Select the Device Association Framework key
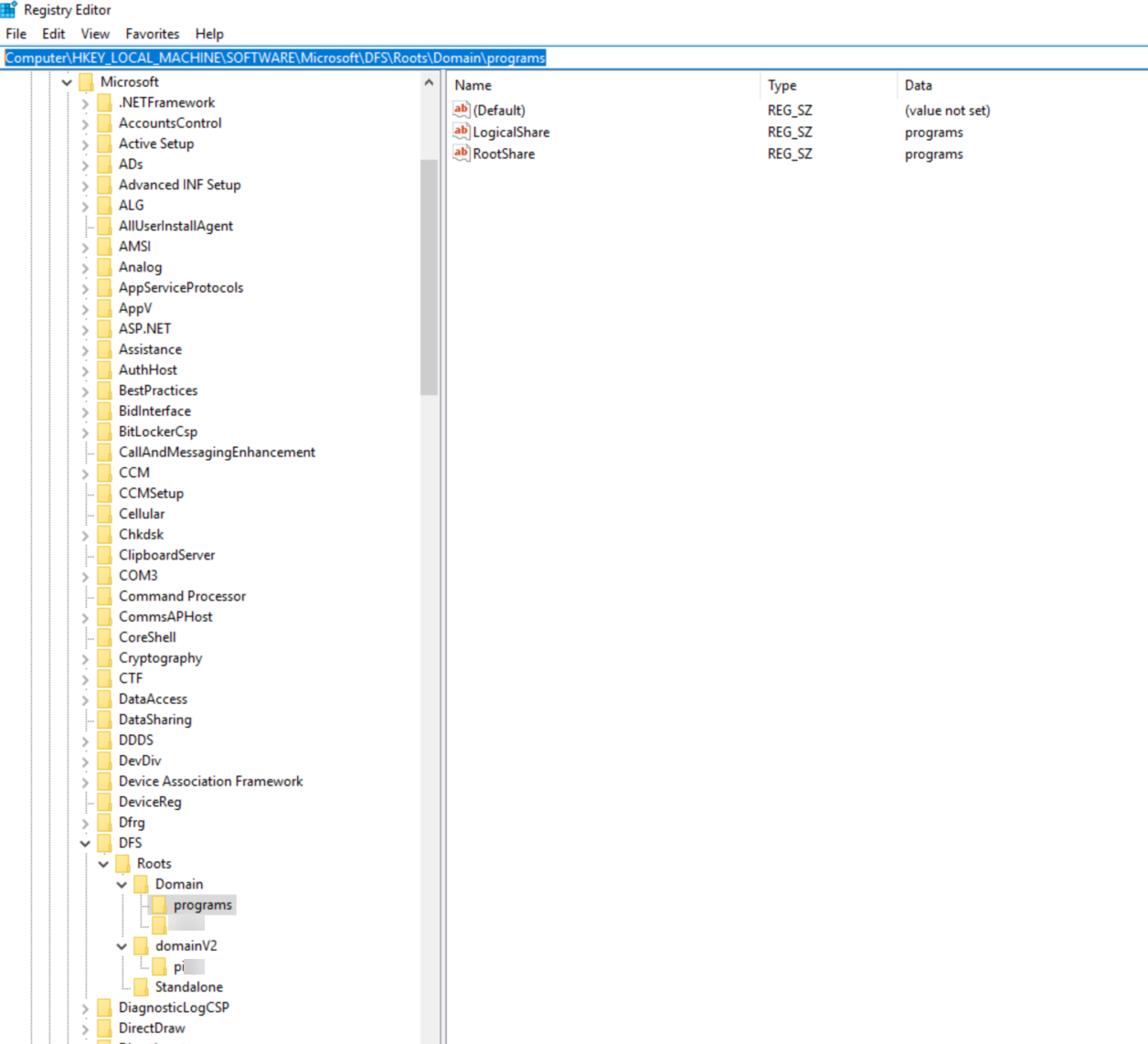Viewport: 1148px width, 1044px height. click(210, 782)
